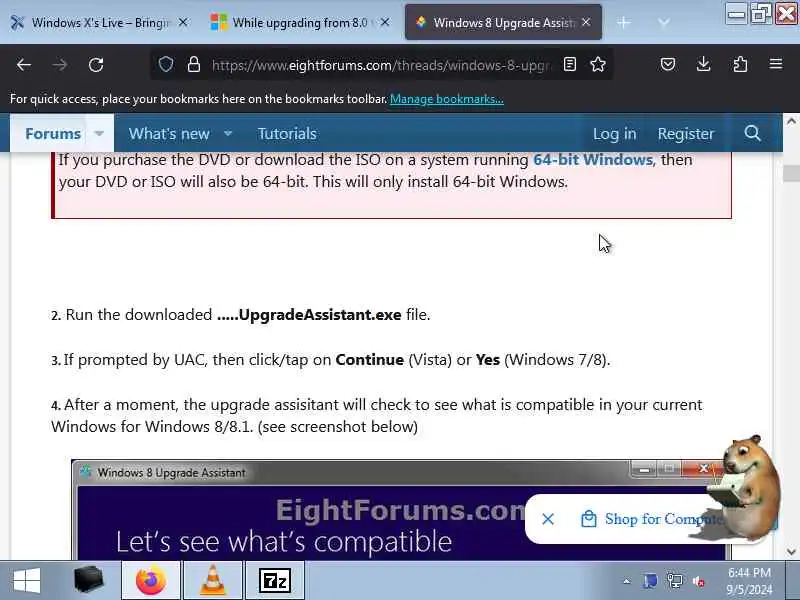The height and width of the screenshot is (600, 800).
Task: Click the eightforums.com URL address field
Action: pyautogui.click(x=381, y=65)
